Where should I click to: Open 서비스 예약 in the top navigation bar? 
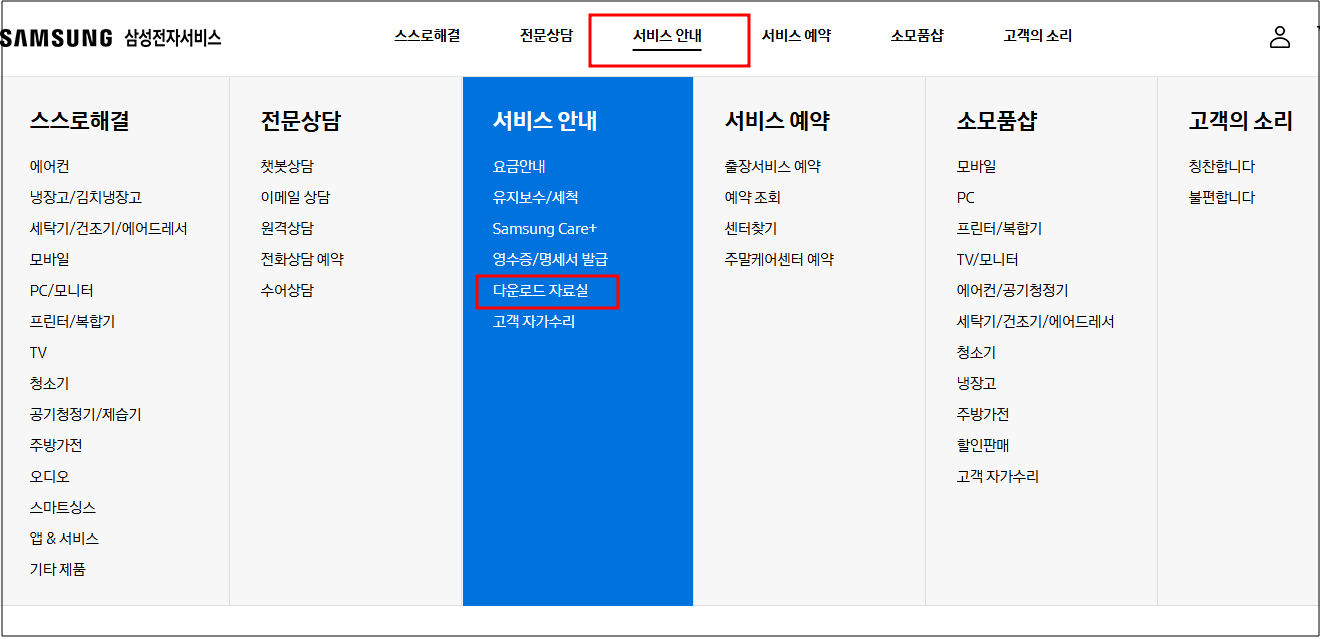tap(796, 36)
